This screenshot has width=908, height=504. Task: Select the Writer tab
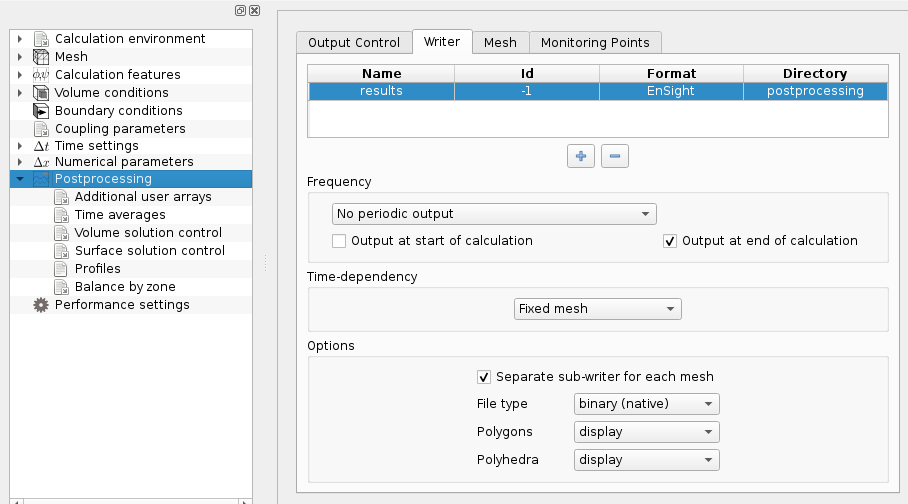442,42
